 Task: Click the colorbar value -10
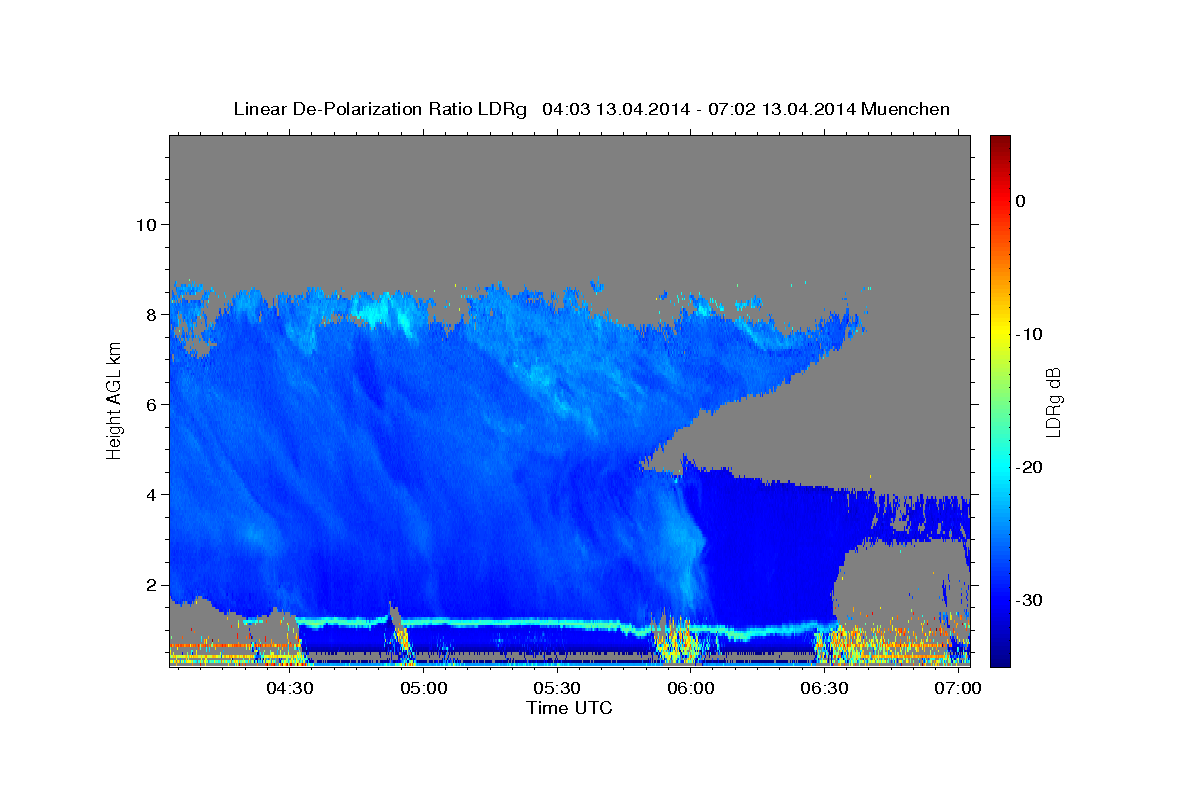pos(1031,334)
